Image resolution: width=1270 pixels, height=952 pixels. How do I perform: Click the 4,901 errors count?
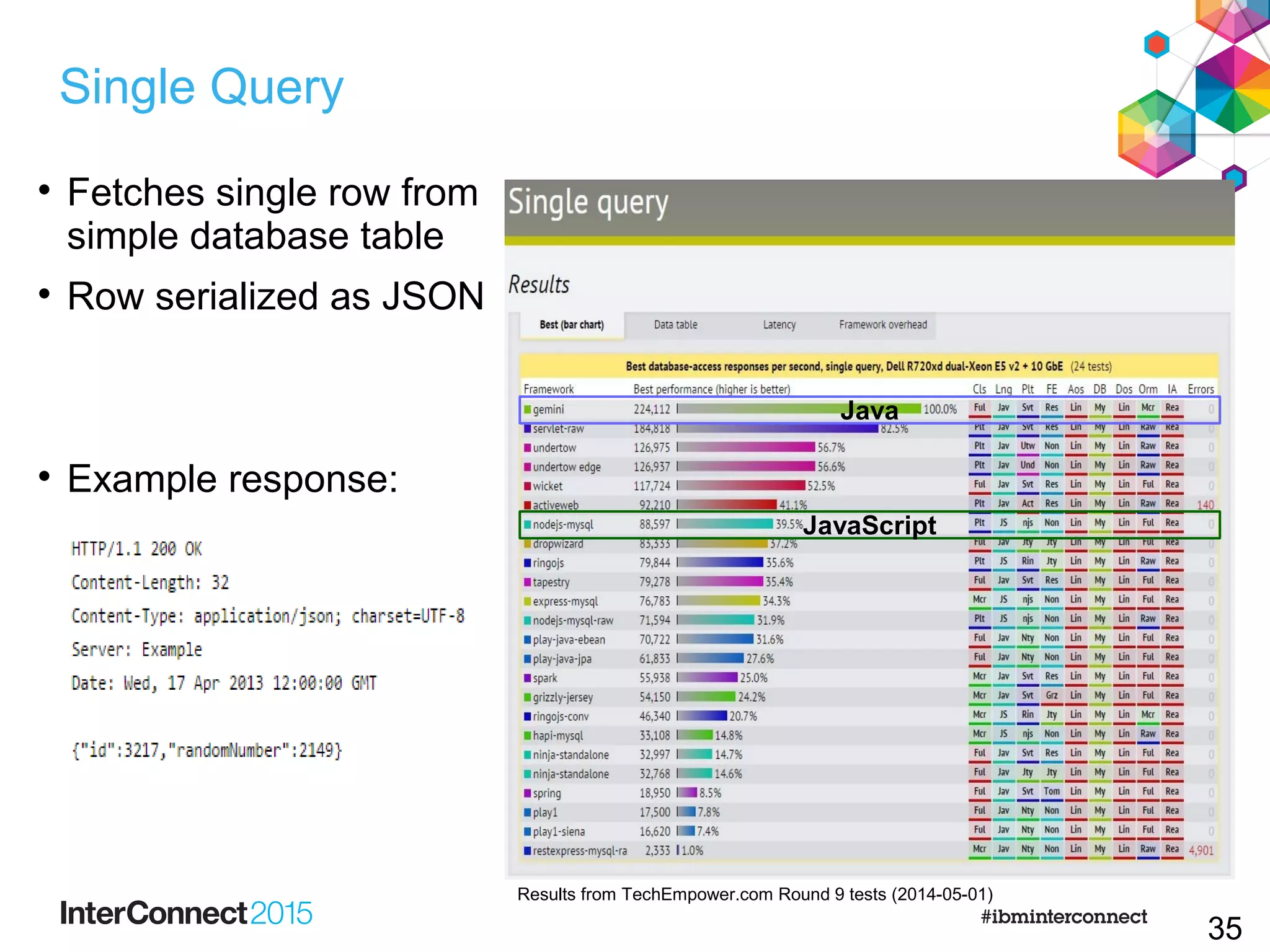[x=1201, y=851]
